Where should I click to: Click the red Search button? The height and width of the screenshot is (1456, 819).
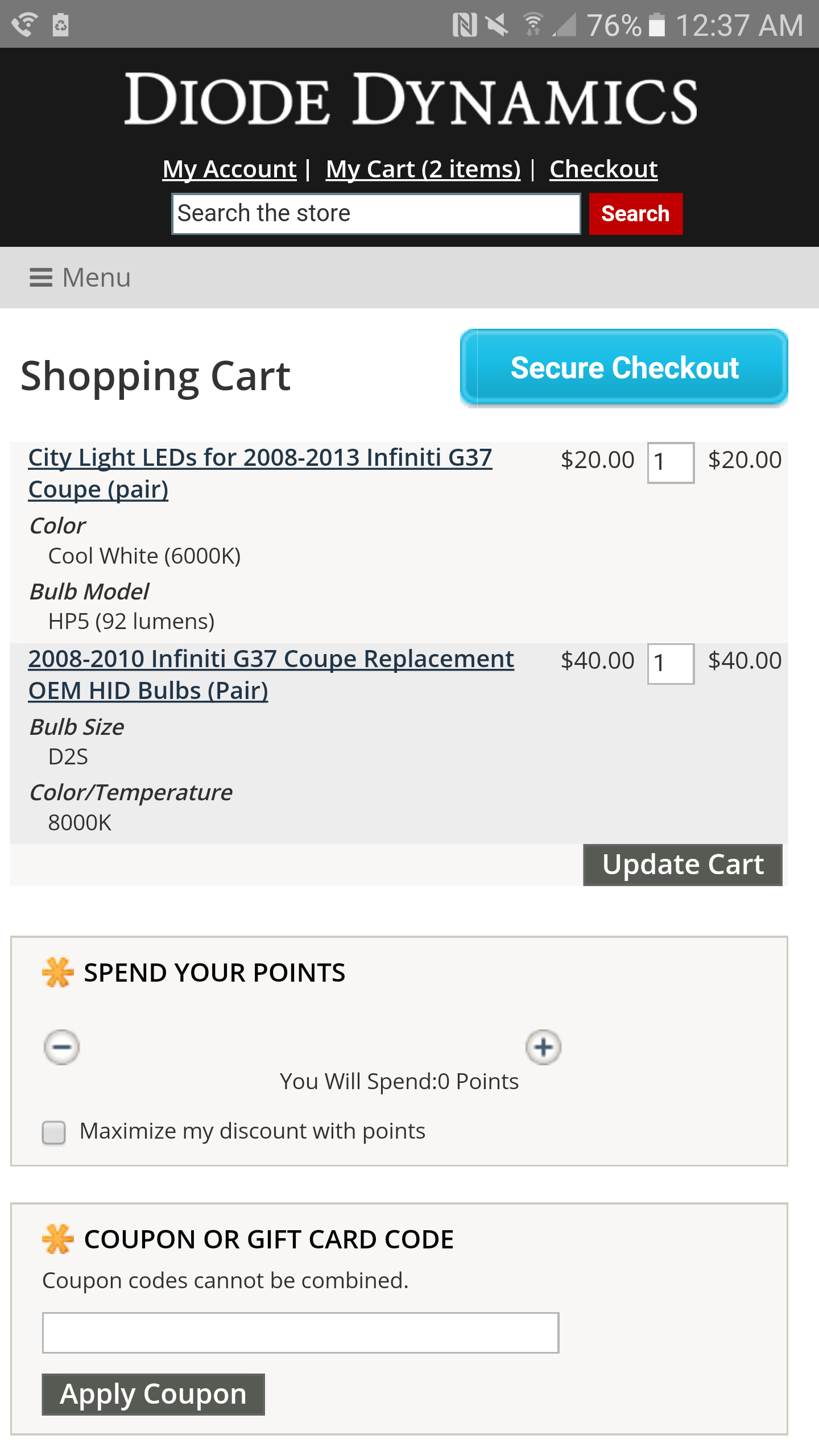635,214
